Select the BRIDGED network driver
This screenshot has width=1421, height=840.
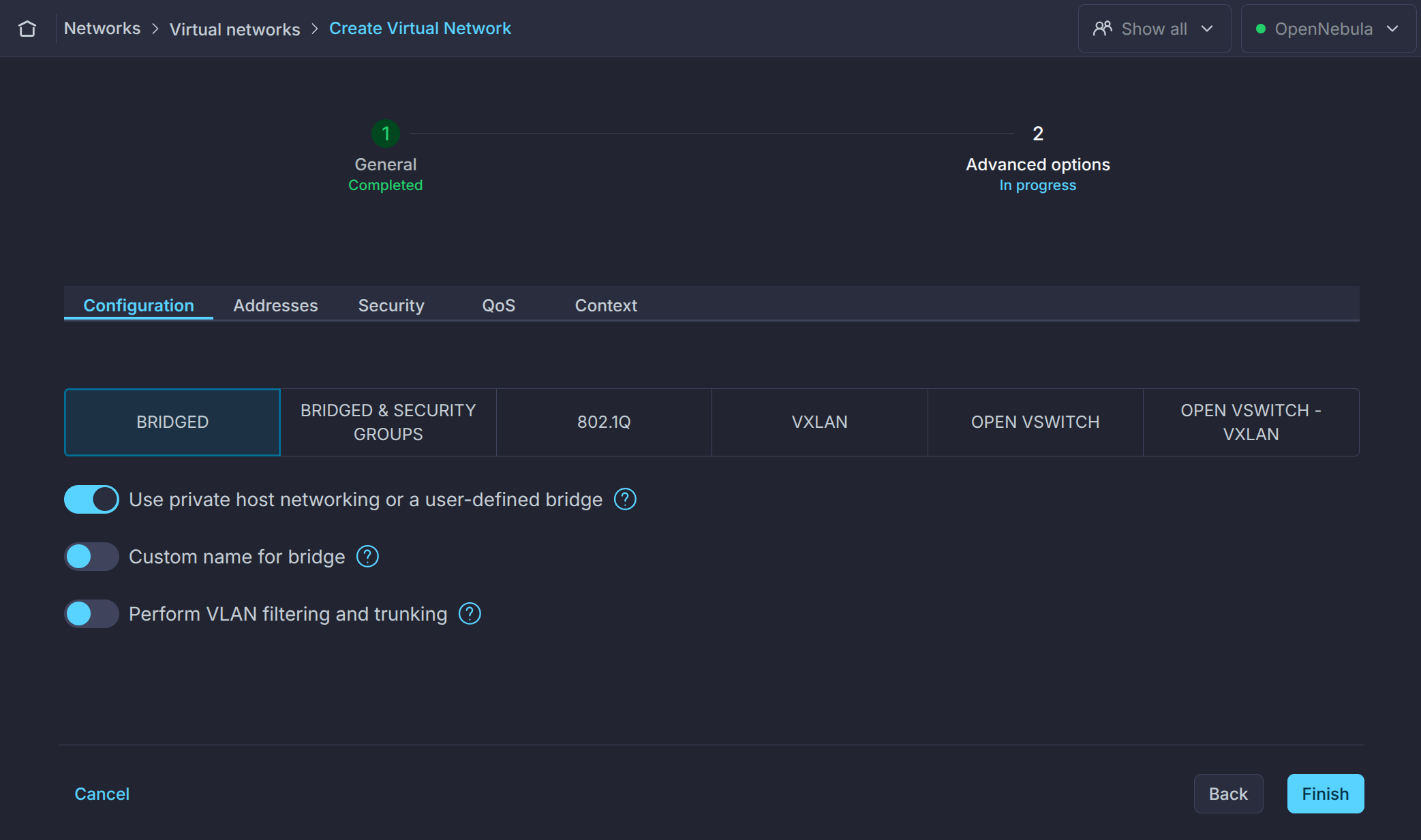172,422
